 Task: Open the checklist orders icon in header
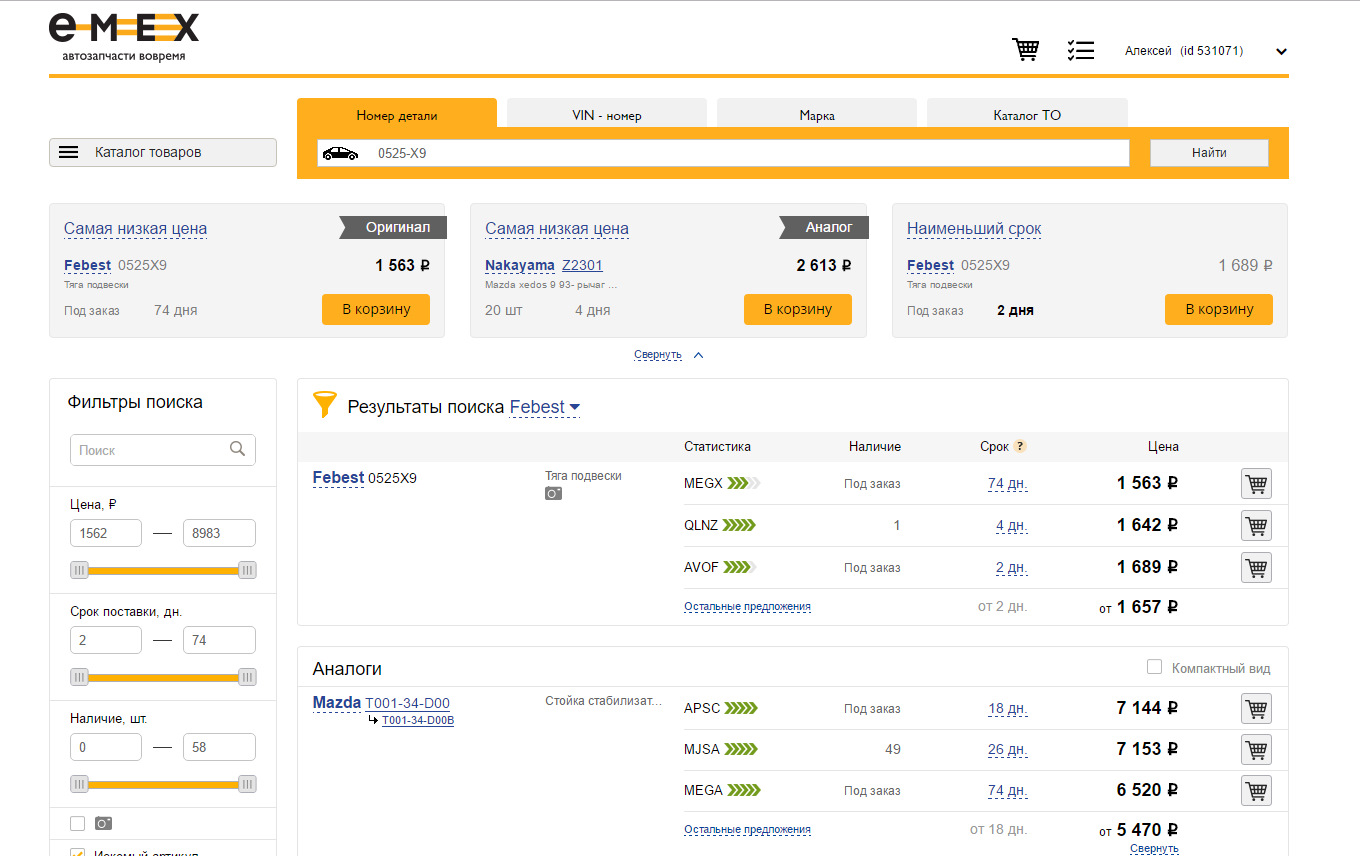1081,50
